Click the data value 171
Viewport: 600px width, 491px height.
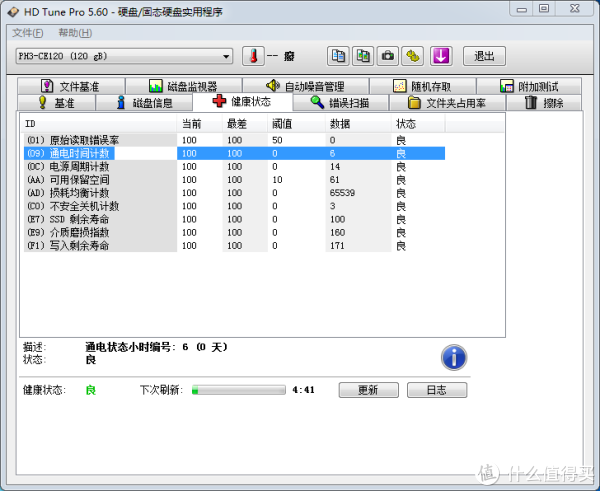click(x=337, y=245)
